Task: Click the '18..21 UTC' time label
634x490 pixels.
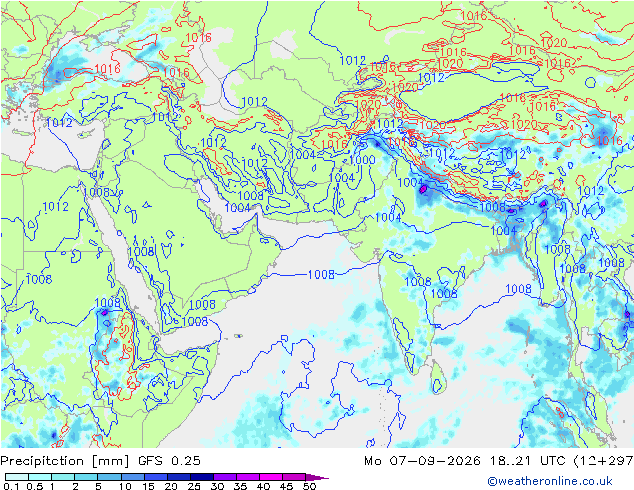Action: coord(528,461)
